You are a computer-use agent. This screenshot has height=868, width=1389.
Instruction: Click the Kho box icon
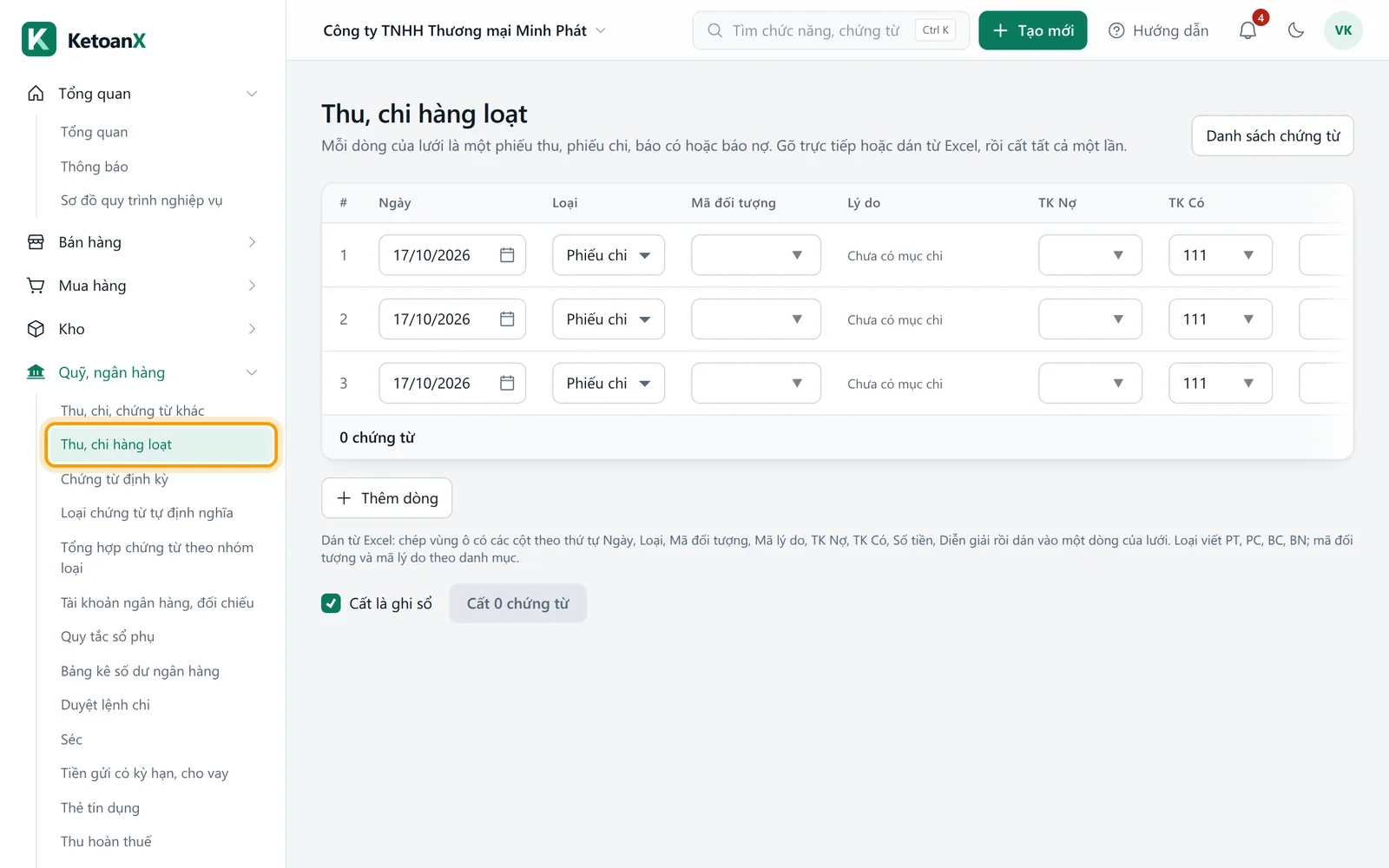[x=36, y=329]
